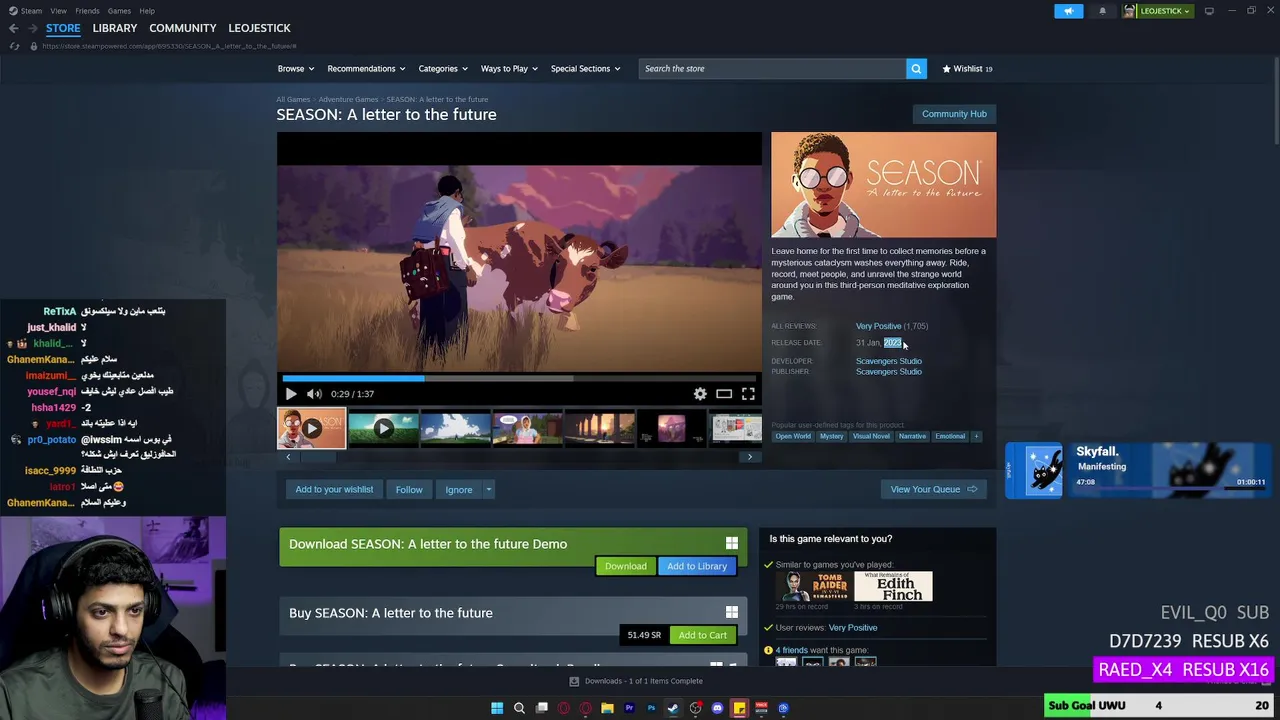This screenshot has height=720, width=1280.
Task: Expand the Special Sections menu
Action: (585, 69)
